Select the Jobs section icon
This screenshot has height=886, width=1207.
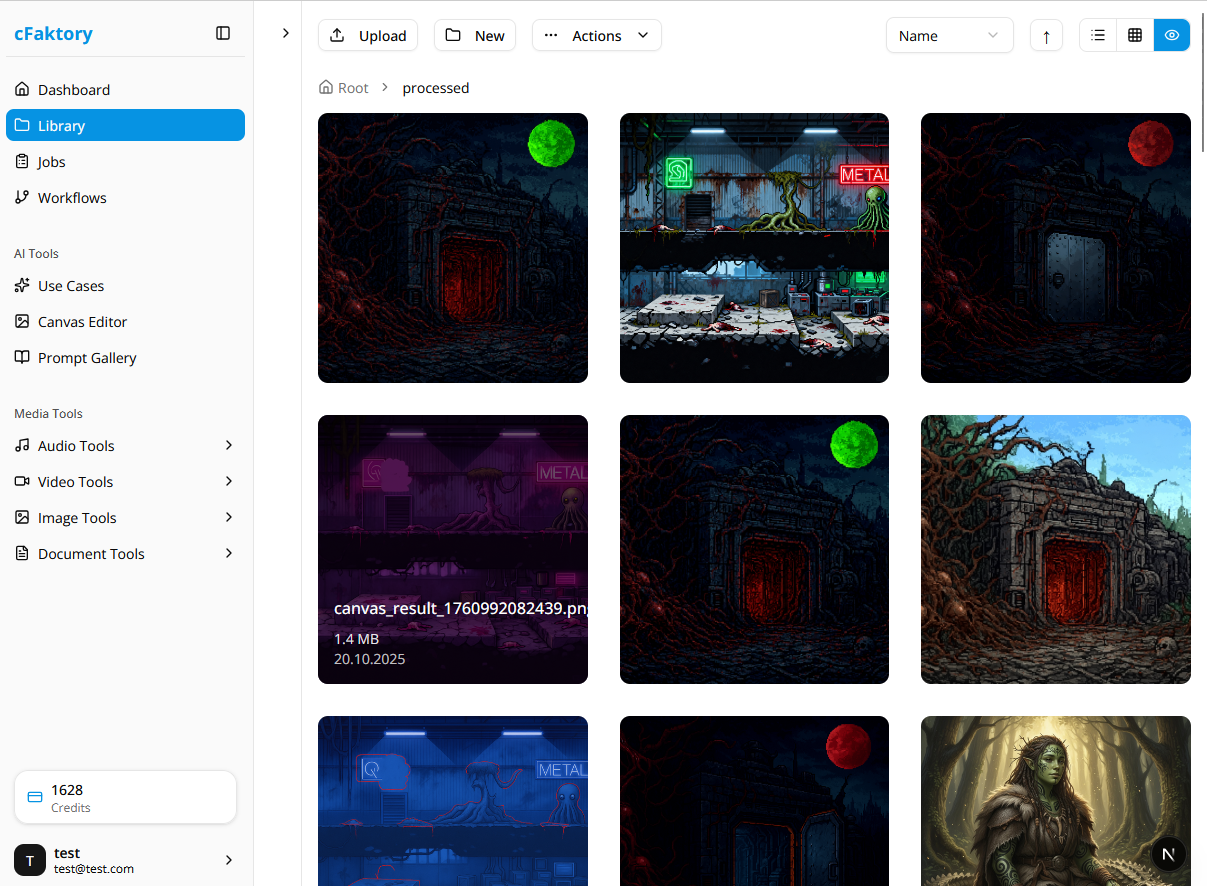[21, 161]
